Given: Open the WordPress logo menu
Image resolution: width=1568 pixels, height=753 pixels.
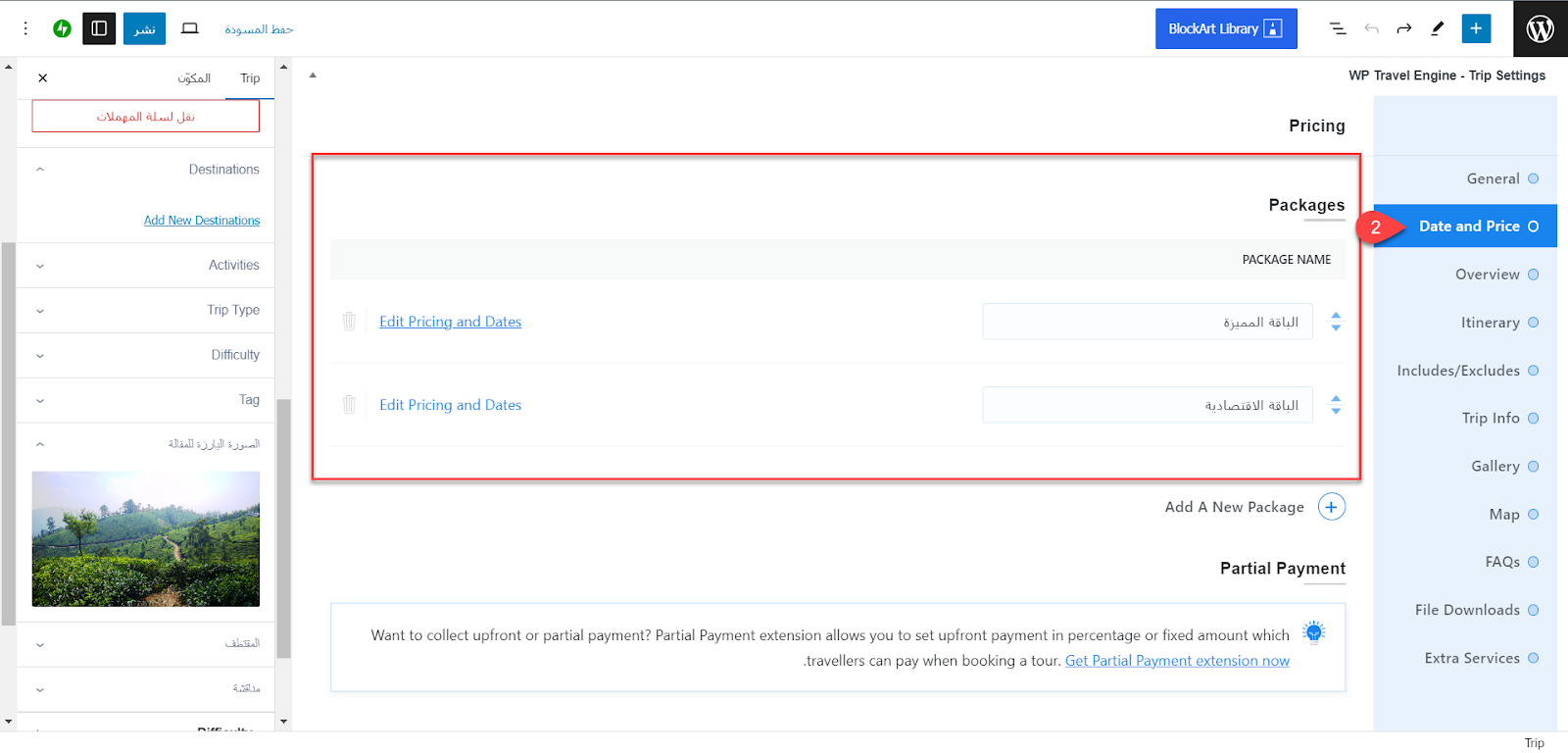Looking at the screenshot, I should pos(1540,28).
